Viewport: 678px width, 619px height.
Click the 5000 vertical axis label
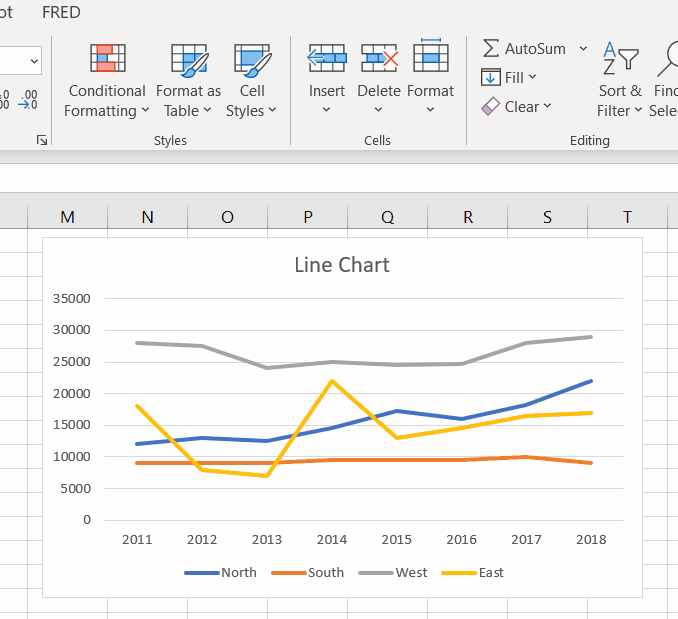click(75, 488)
